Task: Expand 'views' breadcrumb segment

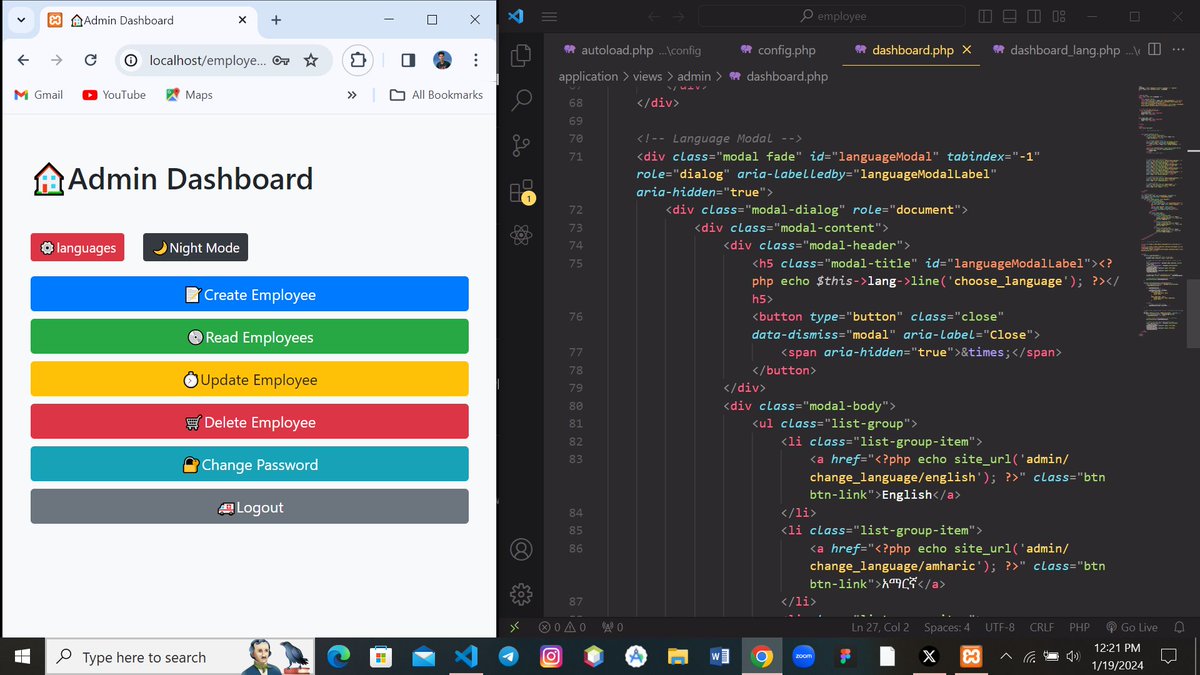Action: (x=648, y=76)
